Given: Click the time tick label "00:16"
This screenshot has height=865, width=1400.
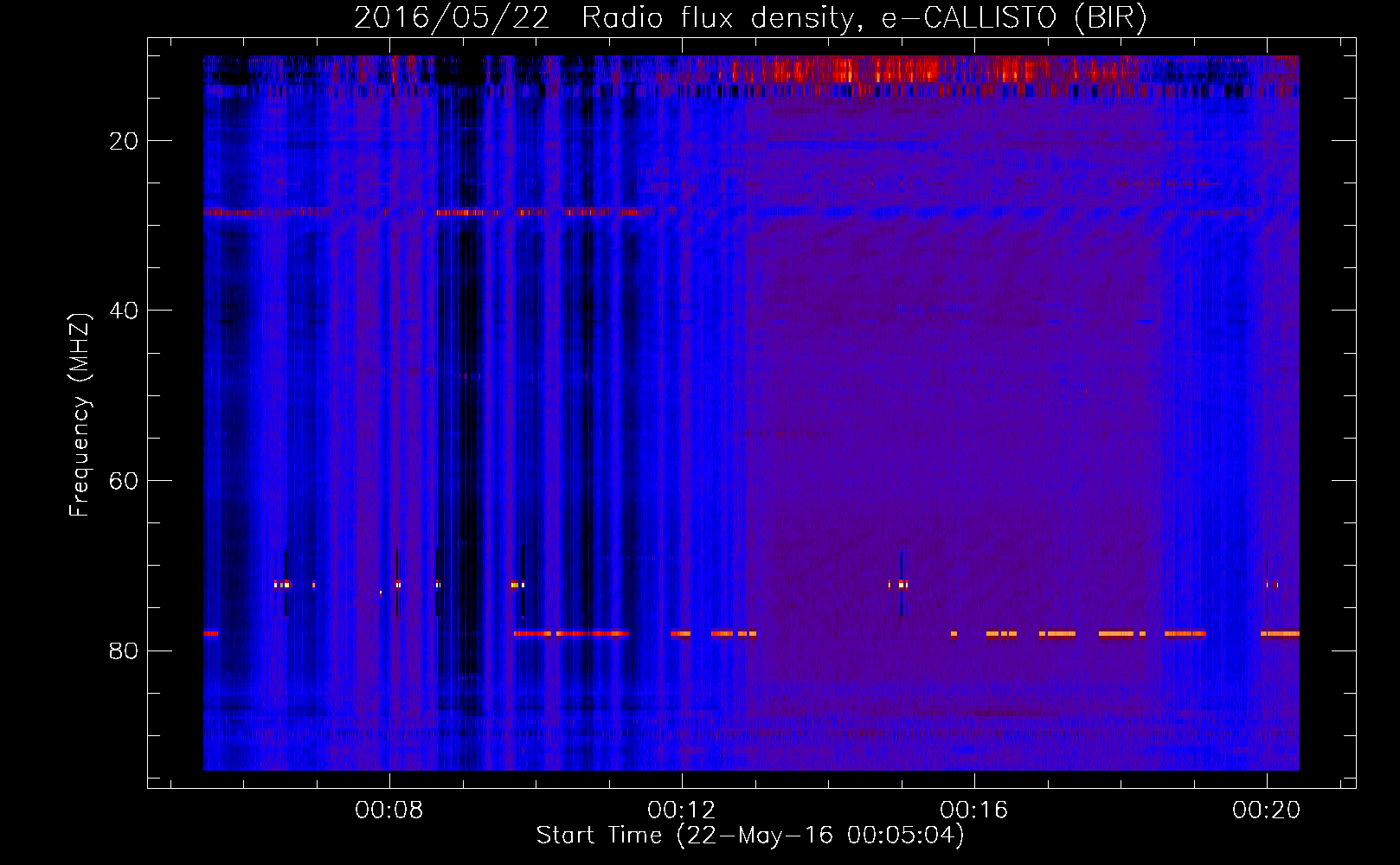Looking at the screenshot, I should 974,811.
